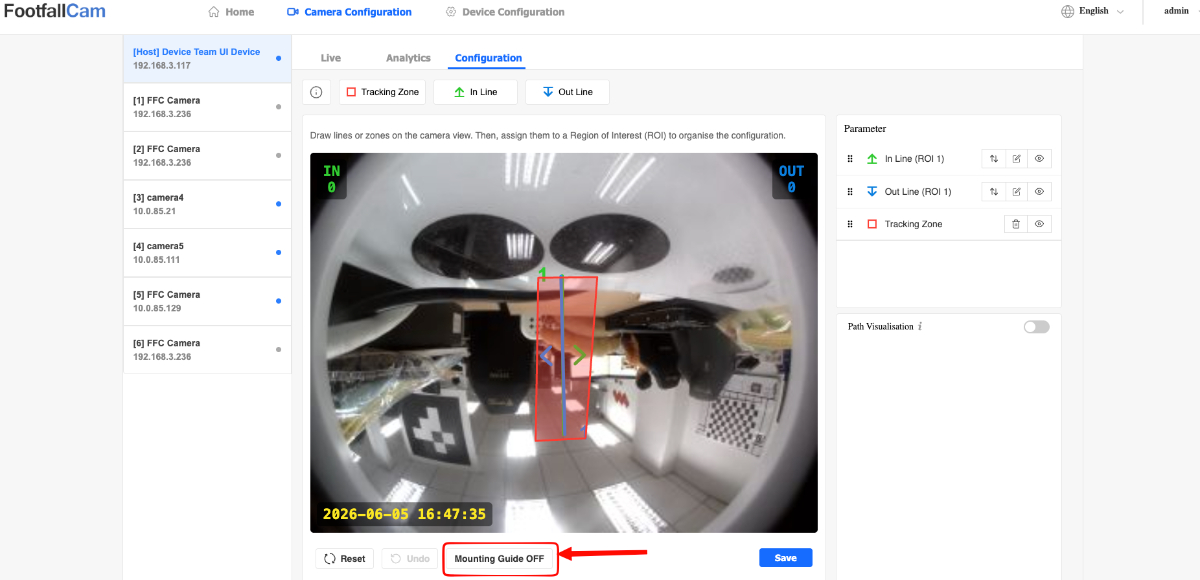Hide the In Line (ROI 1) overlay
The width and height of the screenshot is (1200, 580).
(x=1040, y=158)
